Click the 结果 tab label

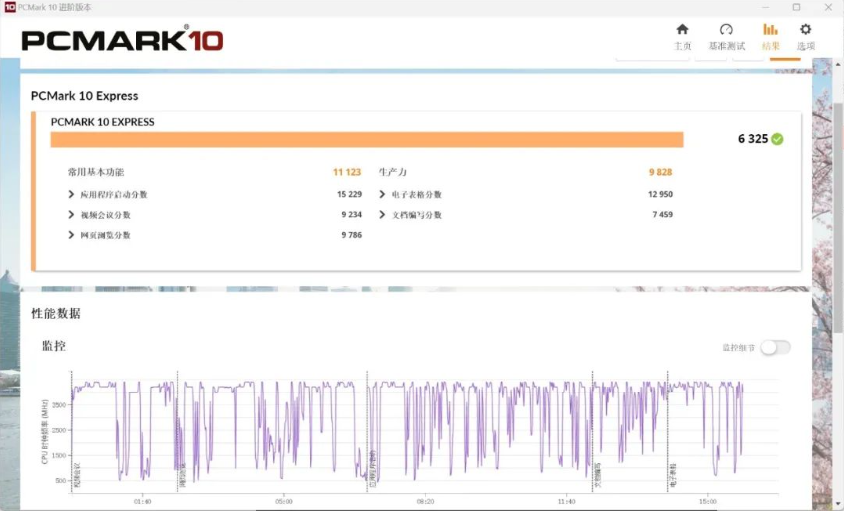tap(770, 46)
